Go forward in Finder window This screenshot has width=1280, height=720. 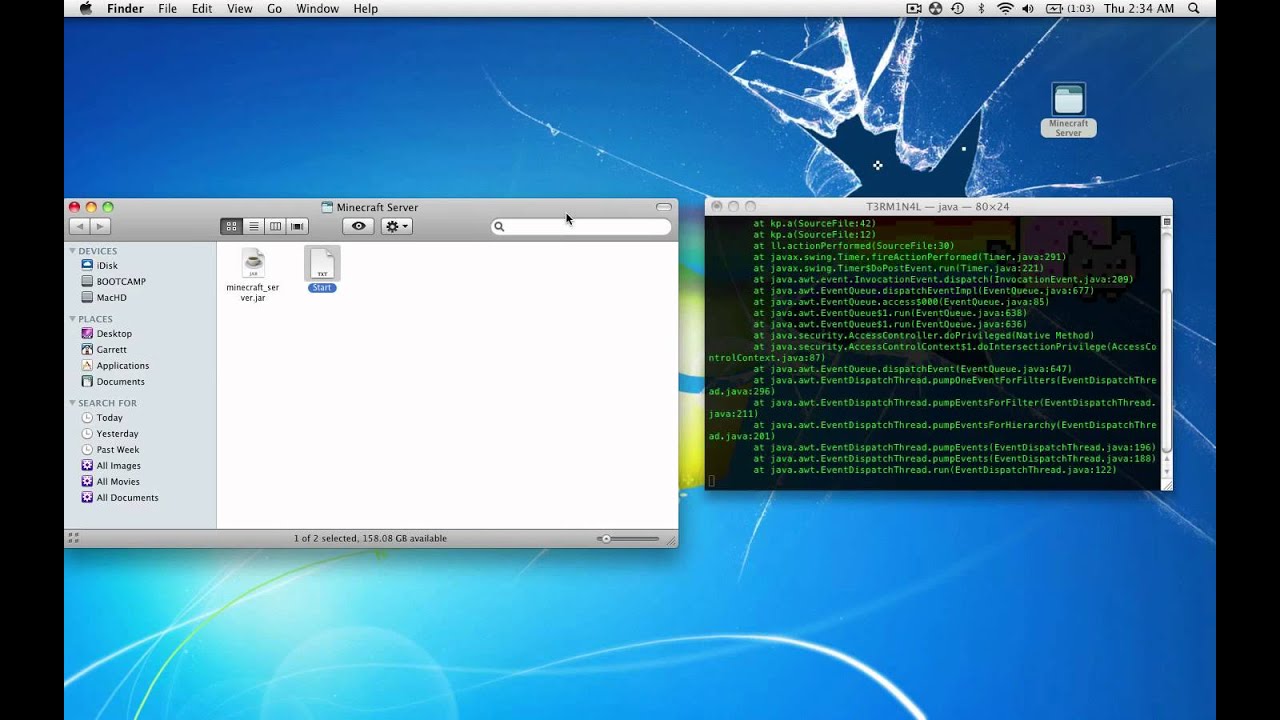pyautogui.click(x=99, y=227)
